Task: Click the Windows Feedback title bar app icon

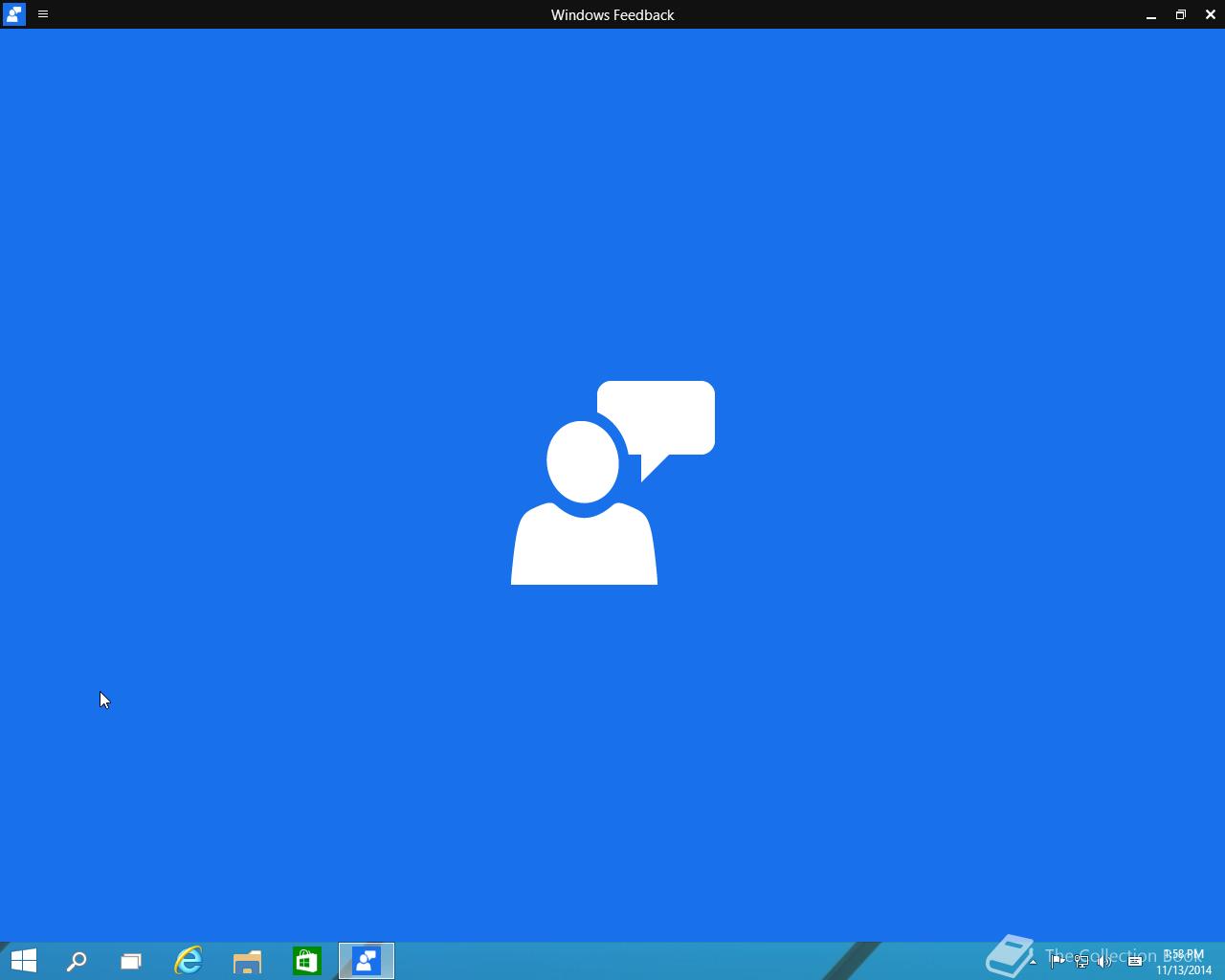Action: point(13,14)
